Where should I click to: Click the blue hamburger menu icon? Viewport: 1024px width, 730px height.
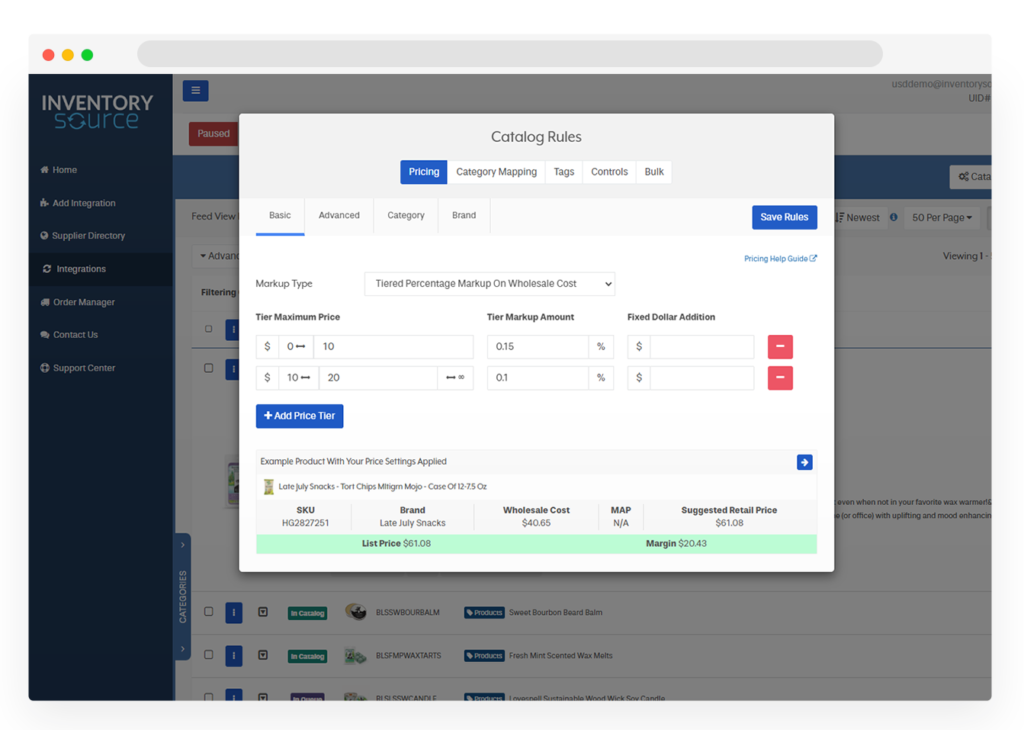click(196, 90)
